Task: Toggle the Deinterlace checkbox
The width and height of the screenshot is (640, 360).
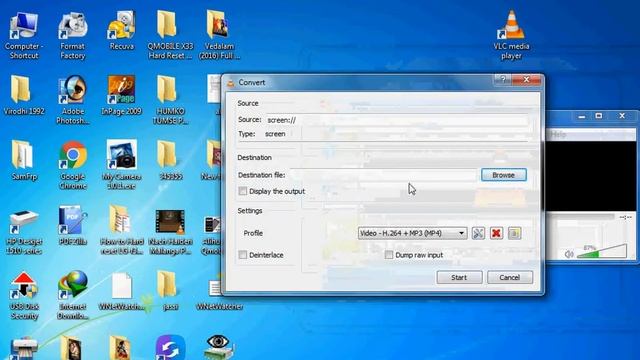Action: point(243,255)
